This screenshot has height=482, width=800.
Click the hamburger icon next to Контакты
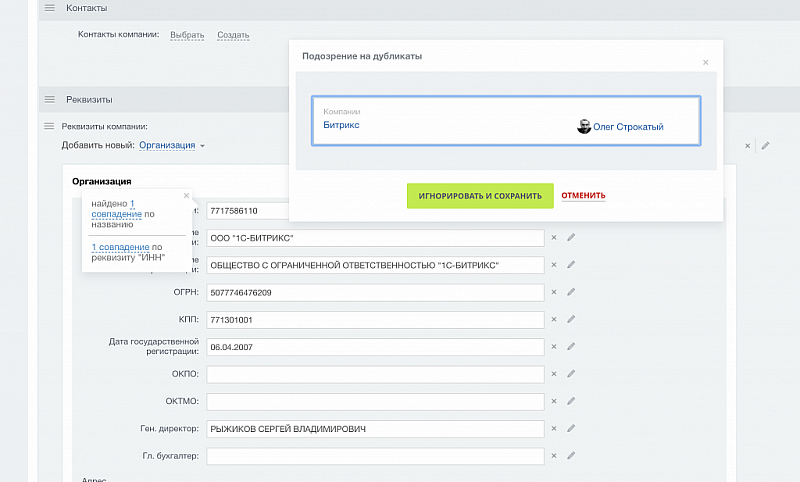[x=49, y=8]
